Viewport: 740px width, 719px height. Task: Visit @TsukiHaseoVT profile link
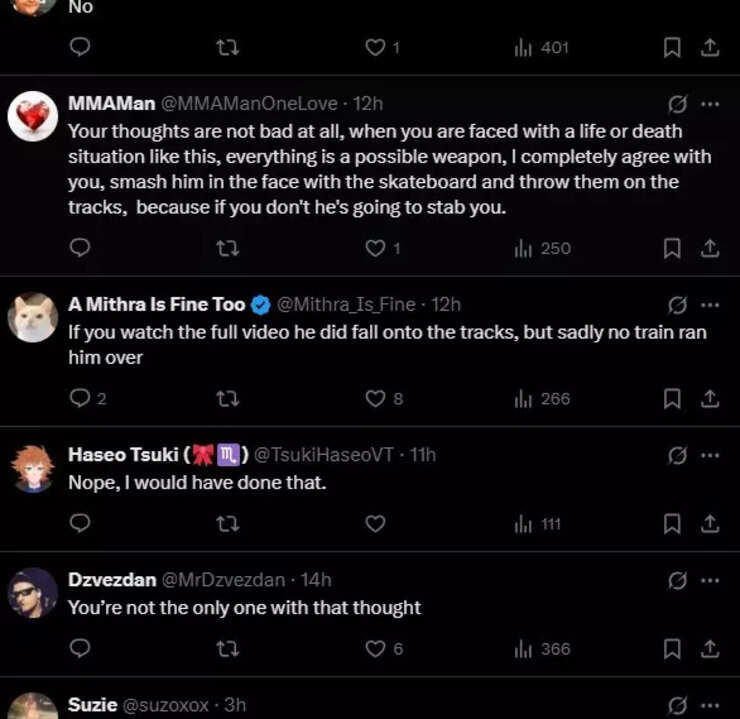[x=326, y=455]
